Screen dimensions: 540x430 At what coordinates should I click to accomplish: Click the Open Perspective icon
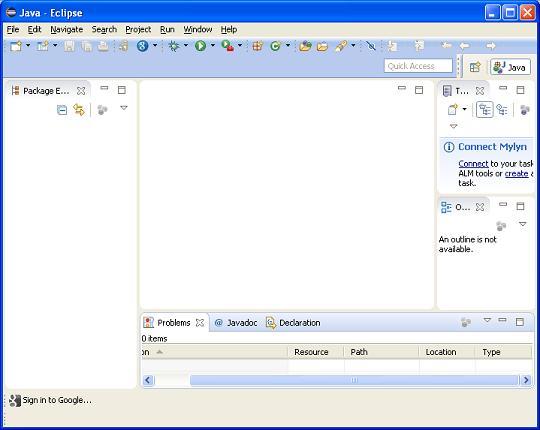tap(475, 67)
